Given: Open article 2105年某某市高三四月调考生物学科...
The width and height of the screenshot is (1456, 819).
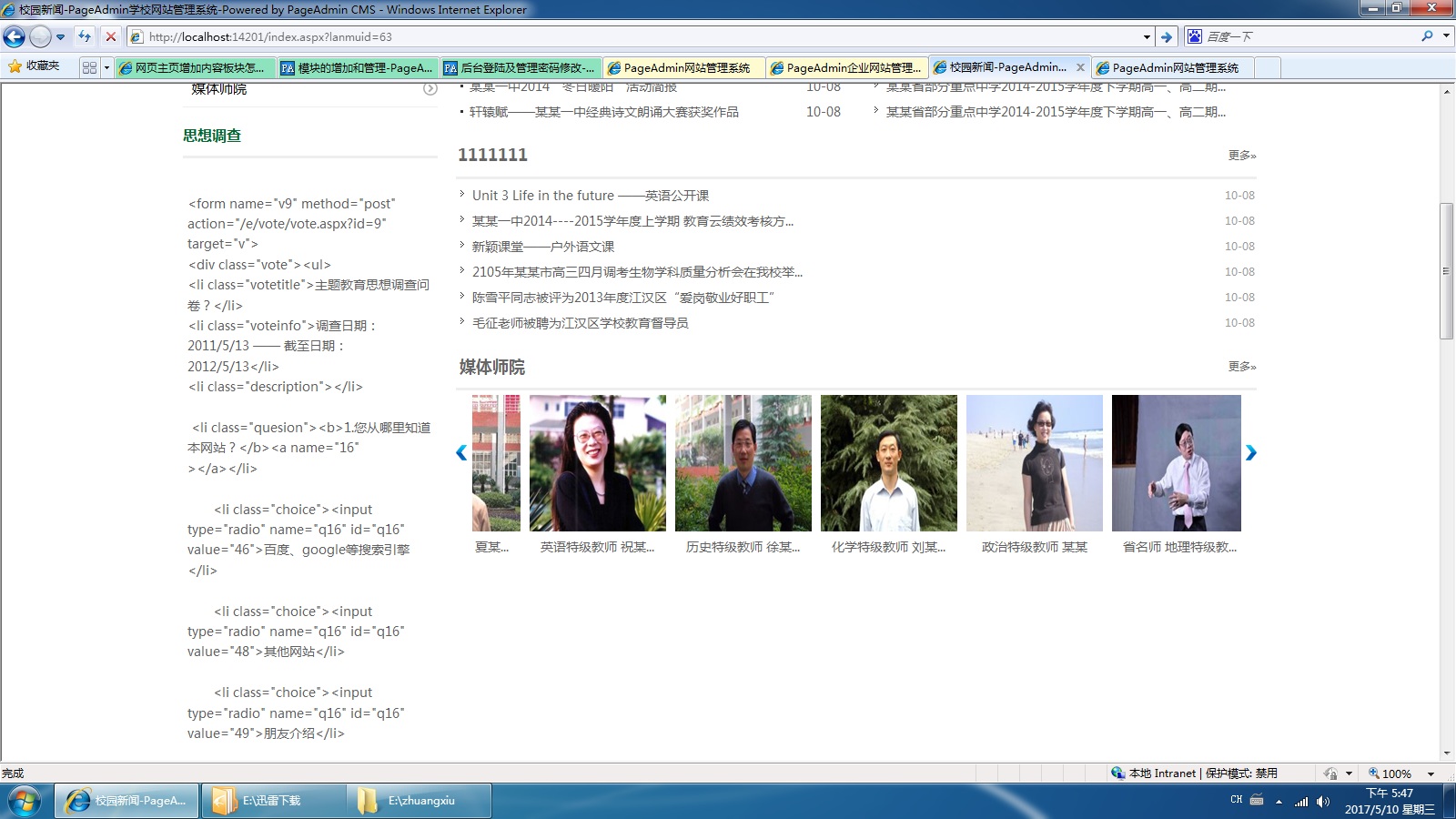Looking at the screenshot, I should click(x=637, y=272).
